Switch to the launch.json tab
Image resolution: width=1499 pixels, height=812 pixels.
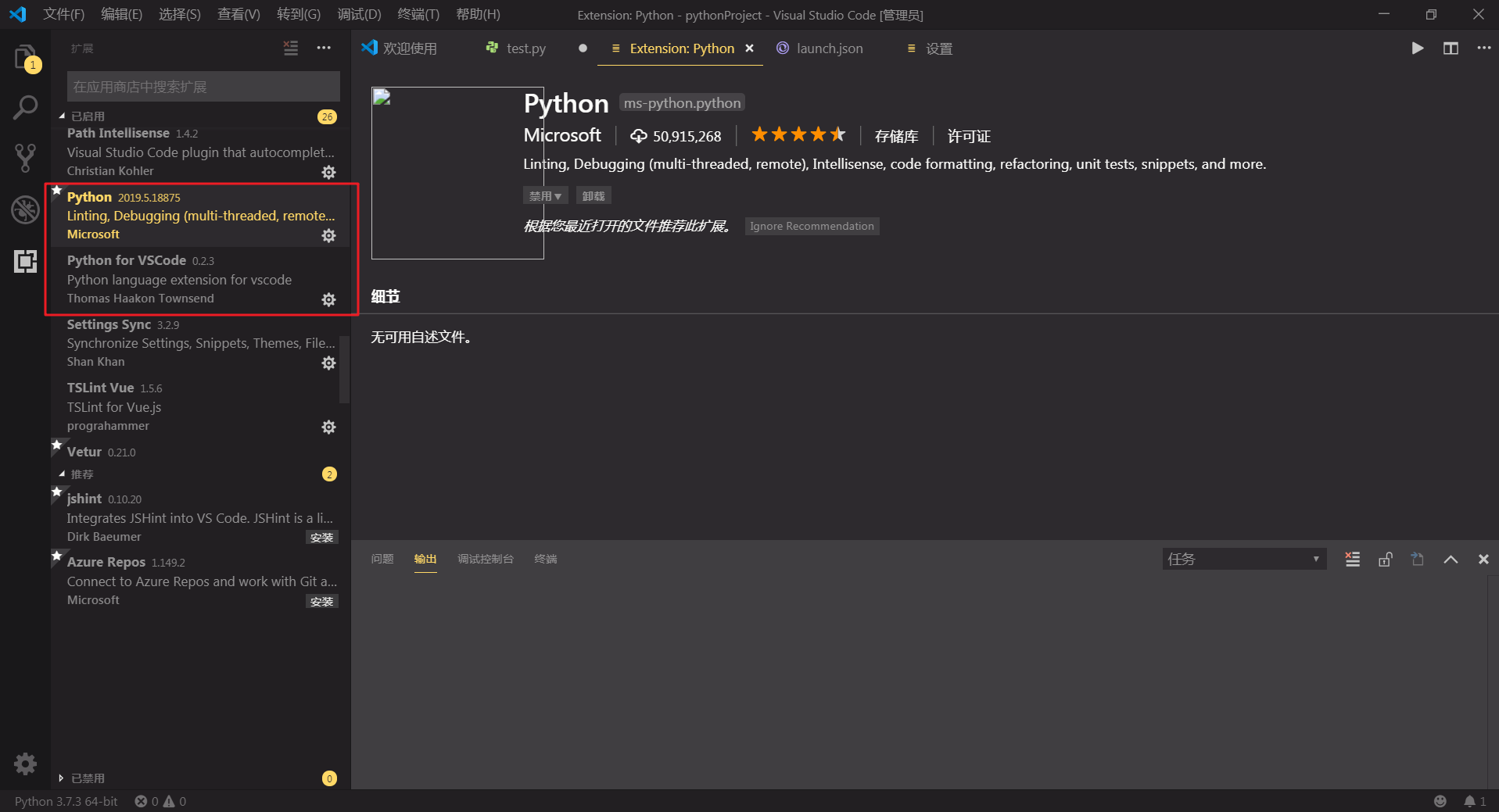pyautogui.click(x=830, y=48)
